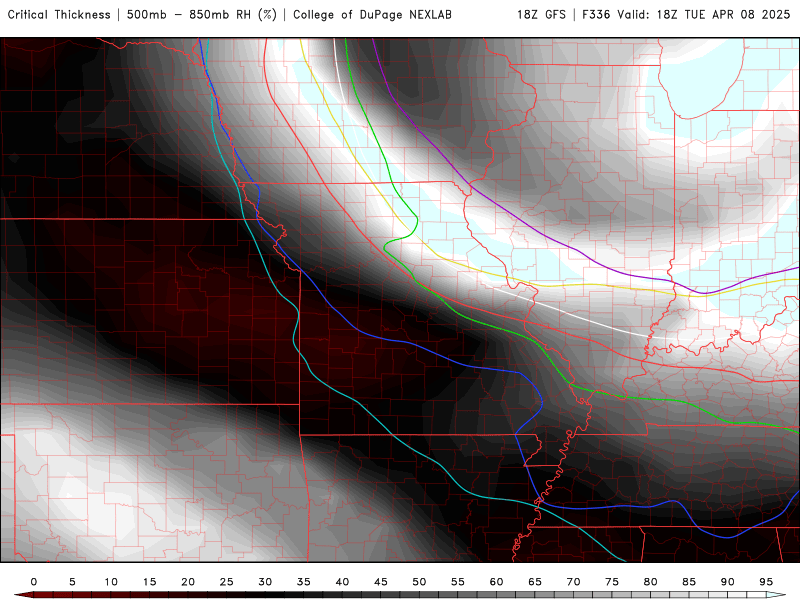Screen dimensions: 800x600
Task: Click the '40' label on the color scale
Action: pos(342,582)
